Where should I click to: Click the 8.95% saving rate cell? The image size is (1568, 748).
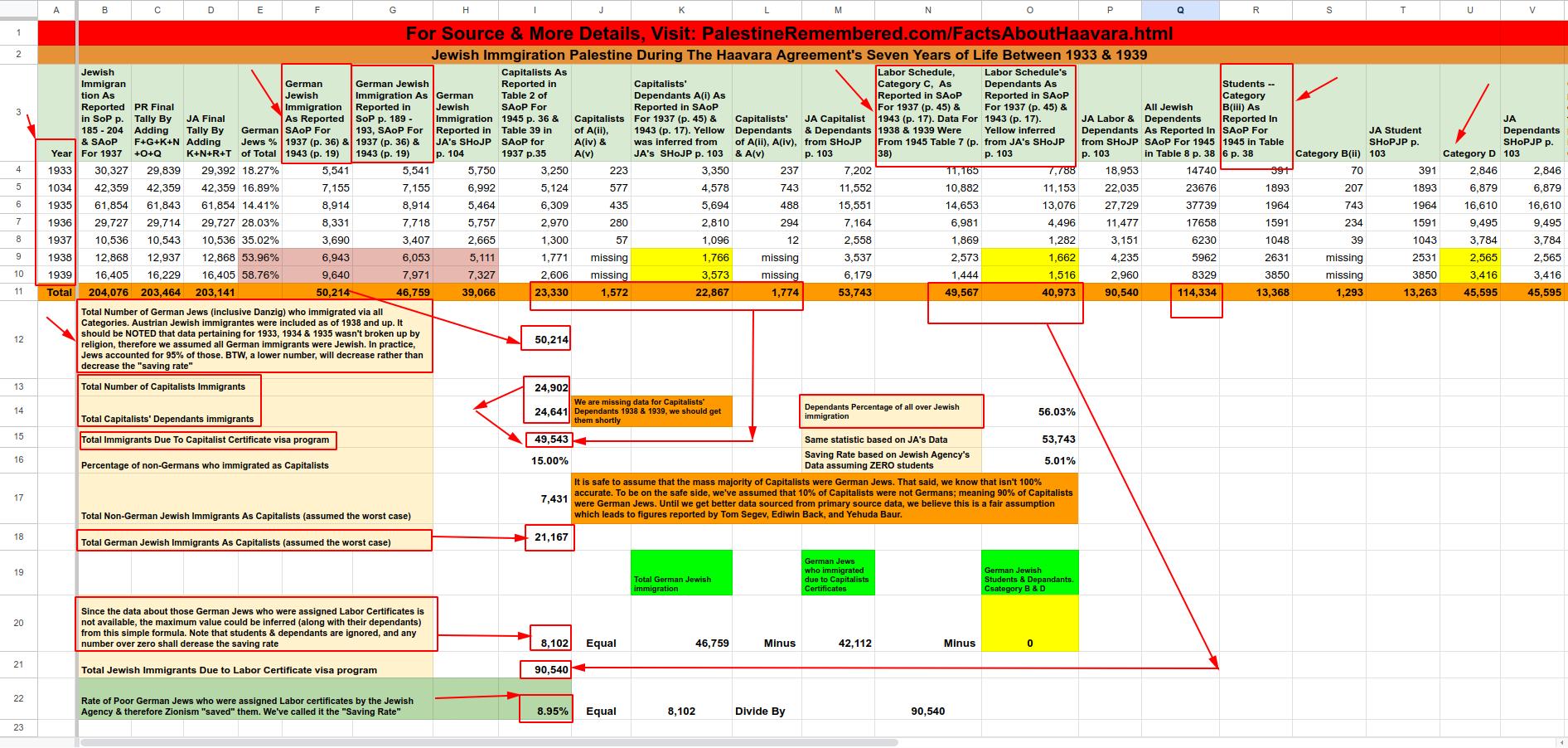pos(546,710)
